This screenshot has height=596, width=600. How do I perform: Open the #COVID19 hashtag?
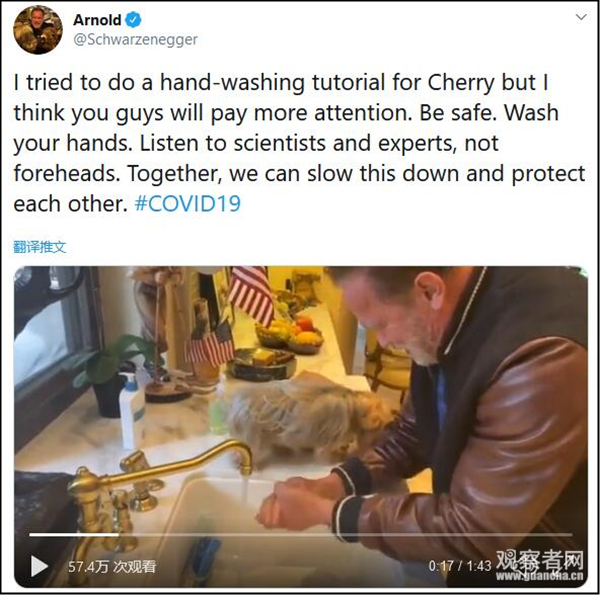click(x=188, y=204)
